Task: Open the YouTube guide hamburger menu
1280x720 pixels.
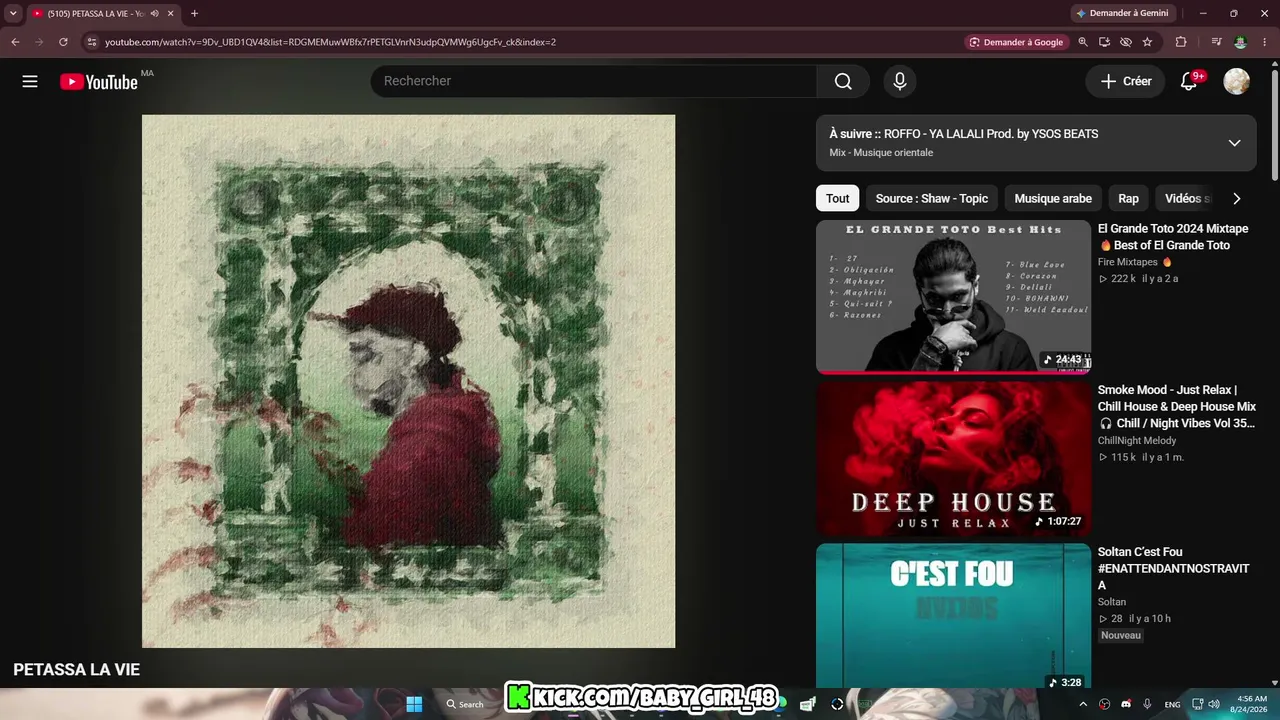Action: (x=30, y=82)
